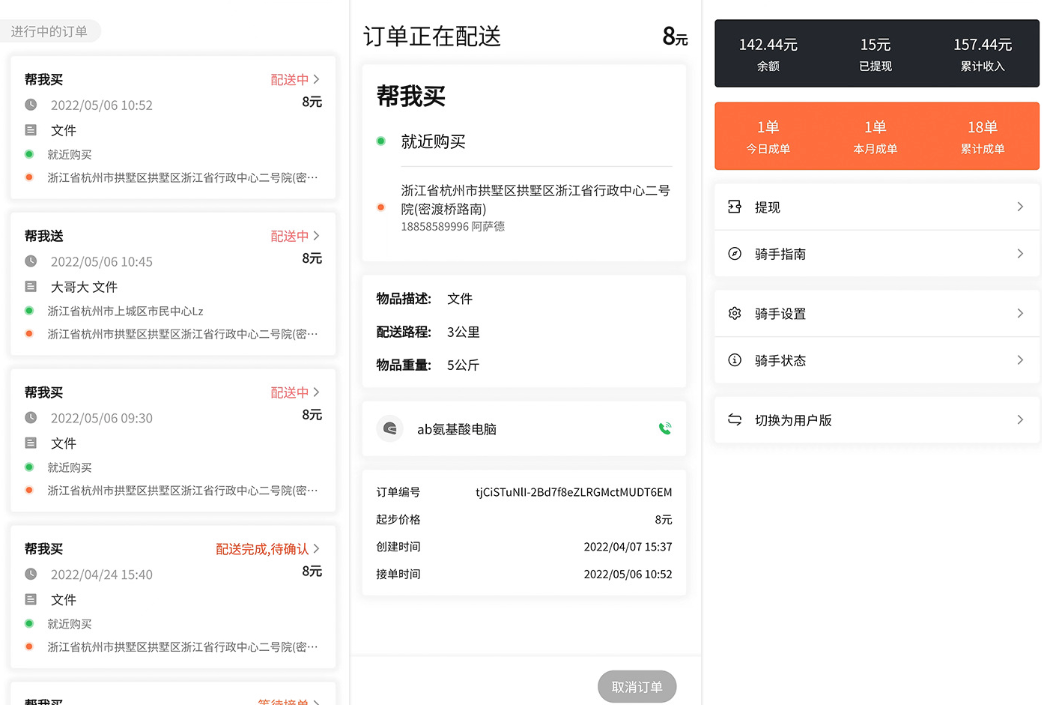Open the chevron on the 提现 row

pyautogui.click(x=1020, y=206)
